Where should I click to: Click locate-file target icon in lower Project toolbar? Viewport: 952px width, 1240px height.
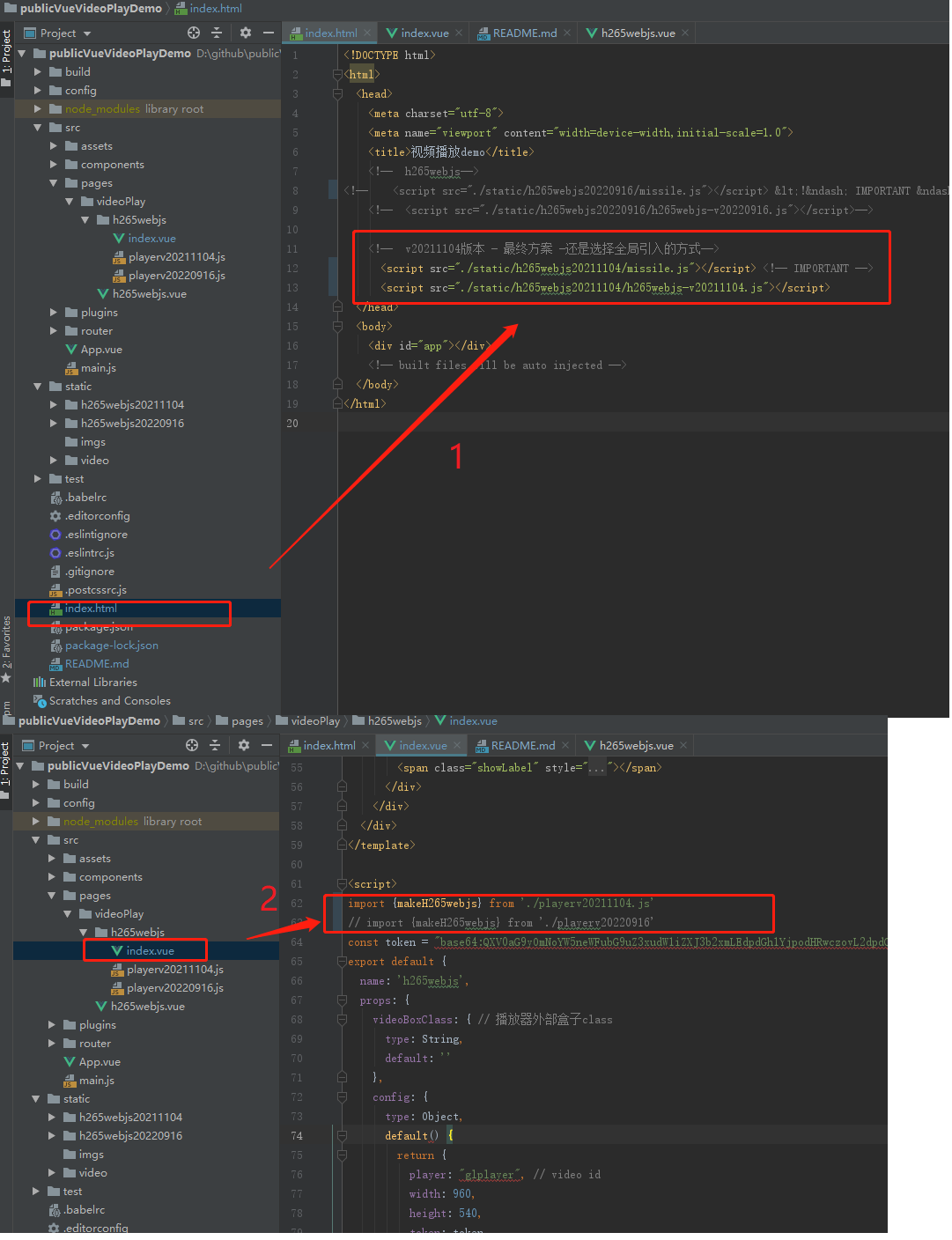[x=192, y=745]
